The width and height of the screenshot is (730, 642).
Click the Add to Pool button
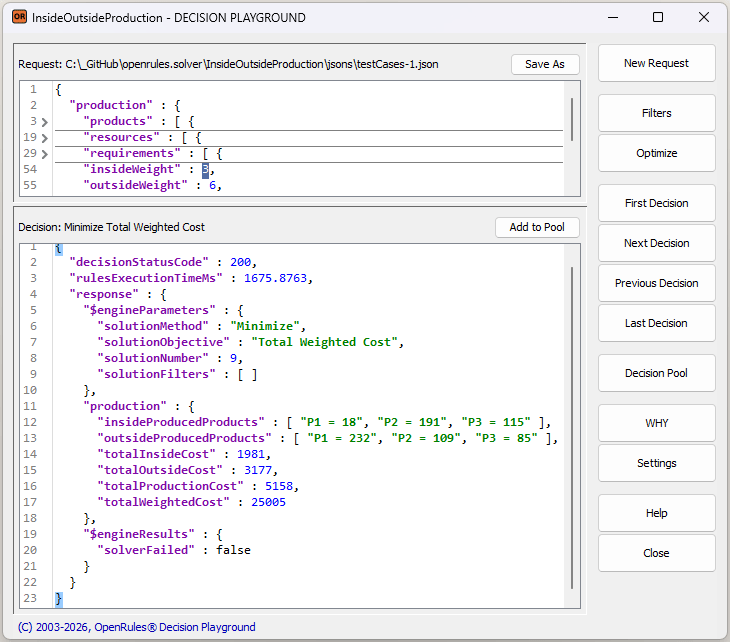tap(536, 227)
